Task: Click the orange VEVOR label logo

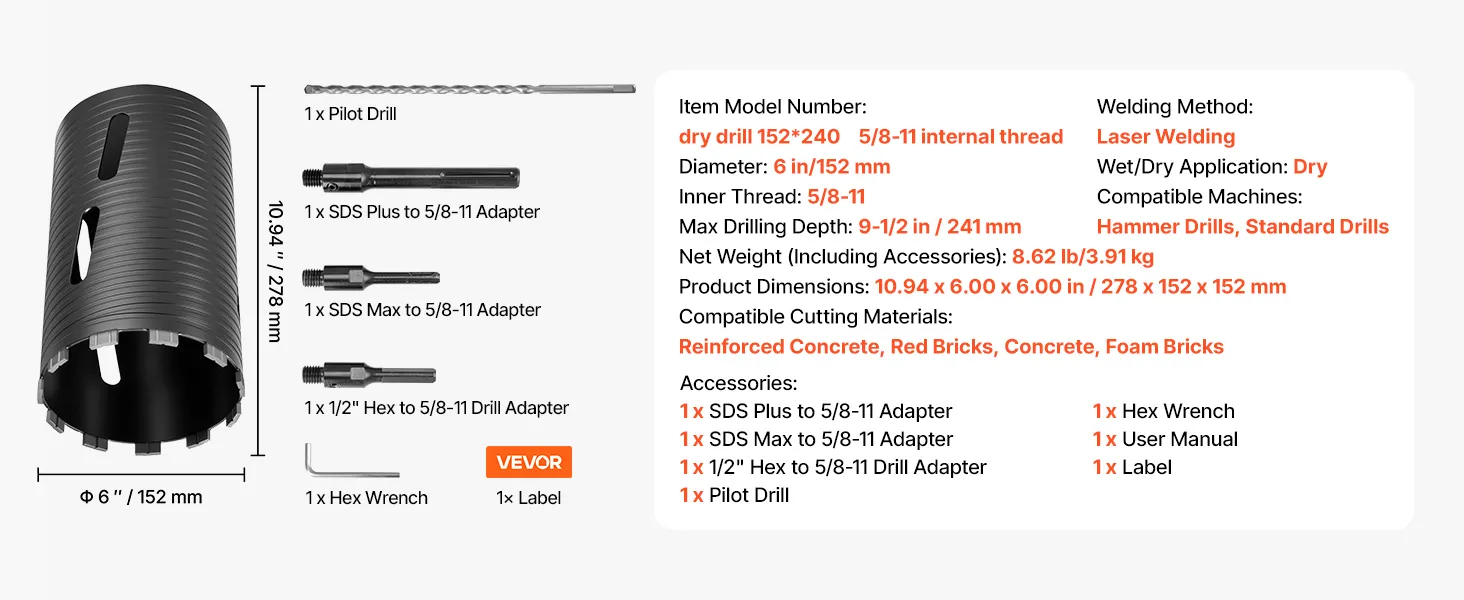Action: coord(529,462)
